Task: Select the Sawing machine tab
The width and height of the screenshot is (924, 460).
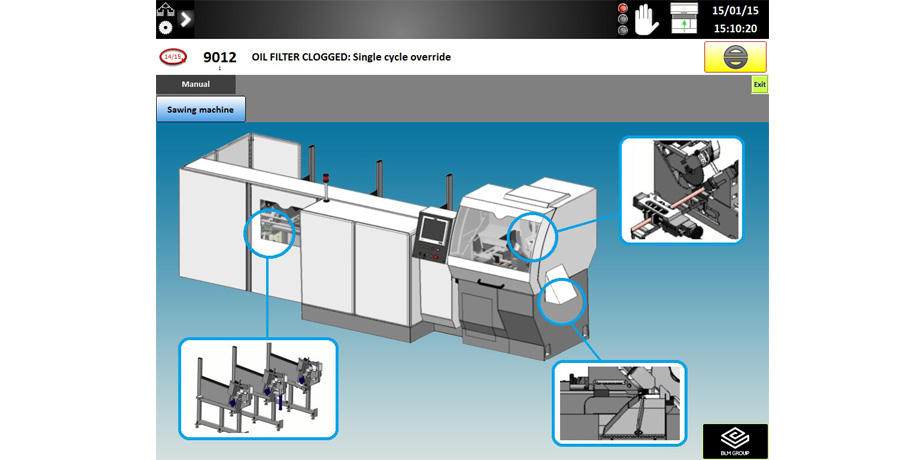Action: pos(201,109)
